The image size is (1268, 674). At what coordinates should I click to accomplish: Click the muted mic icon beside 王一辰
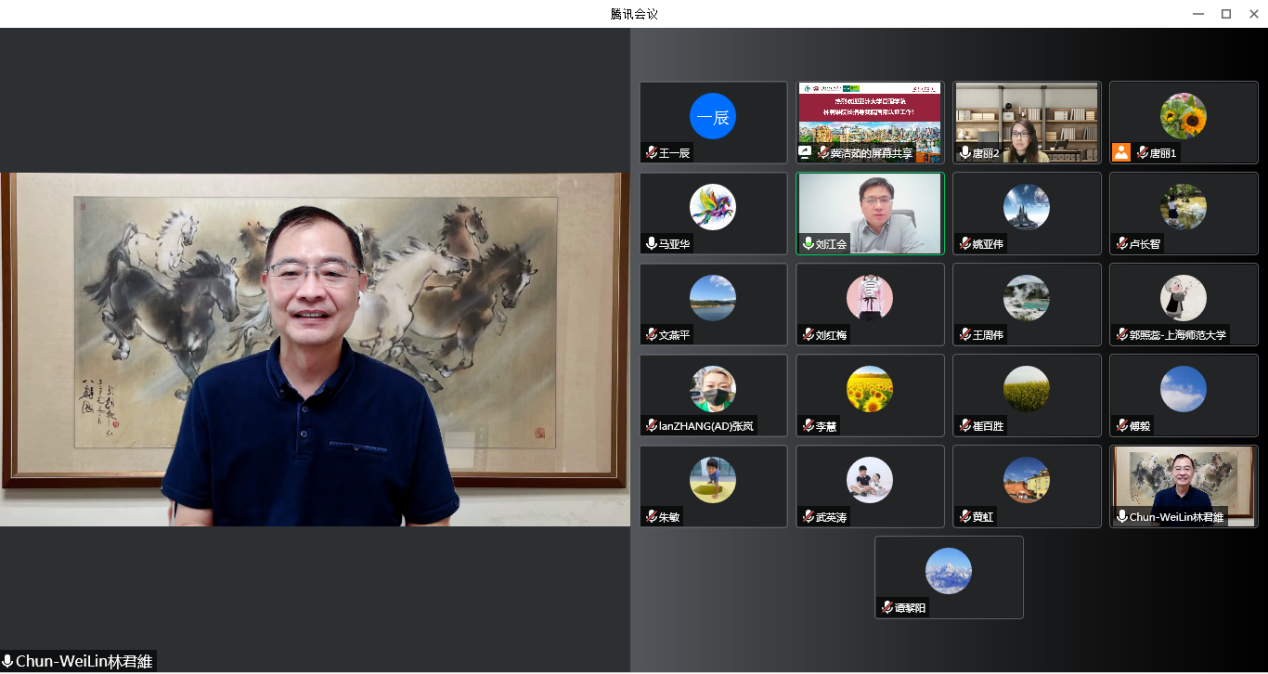[x=651, y=153]
